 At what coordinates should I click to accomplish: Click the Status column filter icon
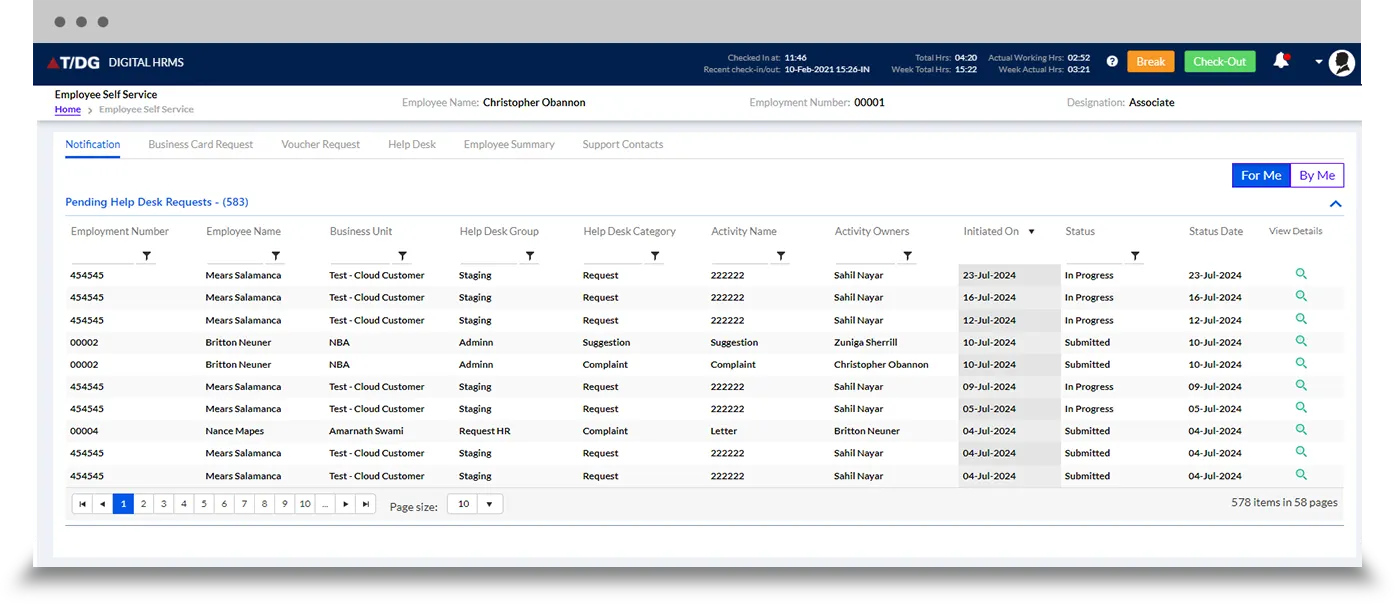click(1135, 256)
